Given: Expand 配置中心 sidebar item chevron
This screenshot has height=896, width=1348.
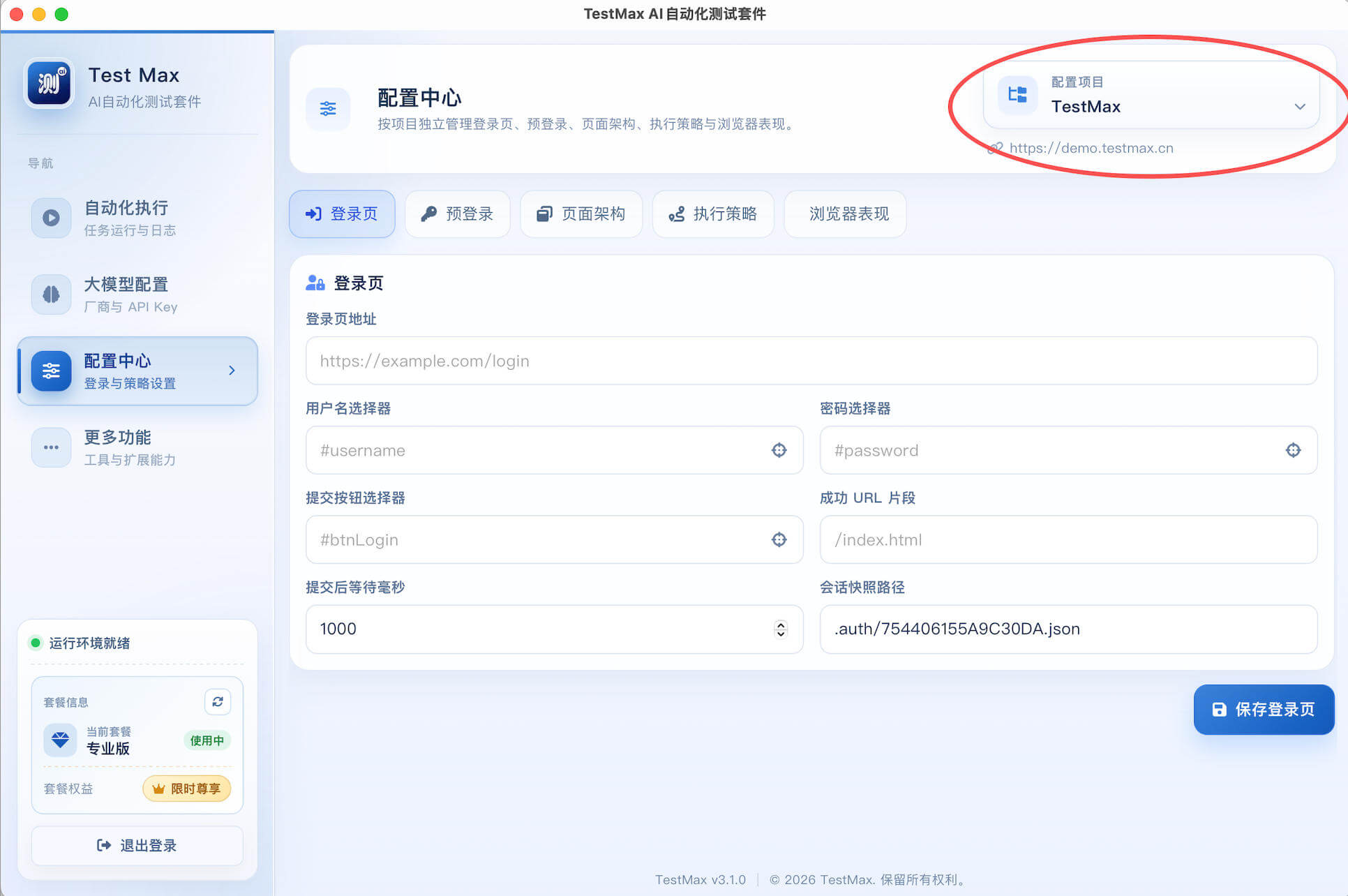Looking at the screenshot, I should click(x=232, y=371).
